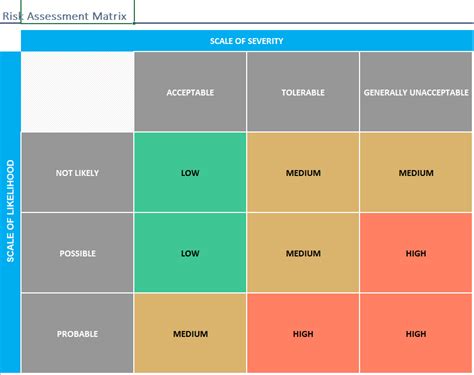Click the SCALE OF SEVERITY header

pos(247,41)
